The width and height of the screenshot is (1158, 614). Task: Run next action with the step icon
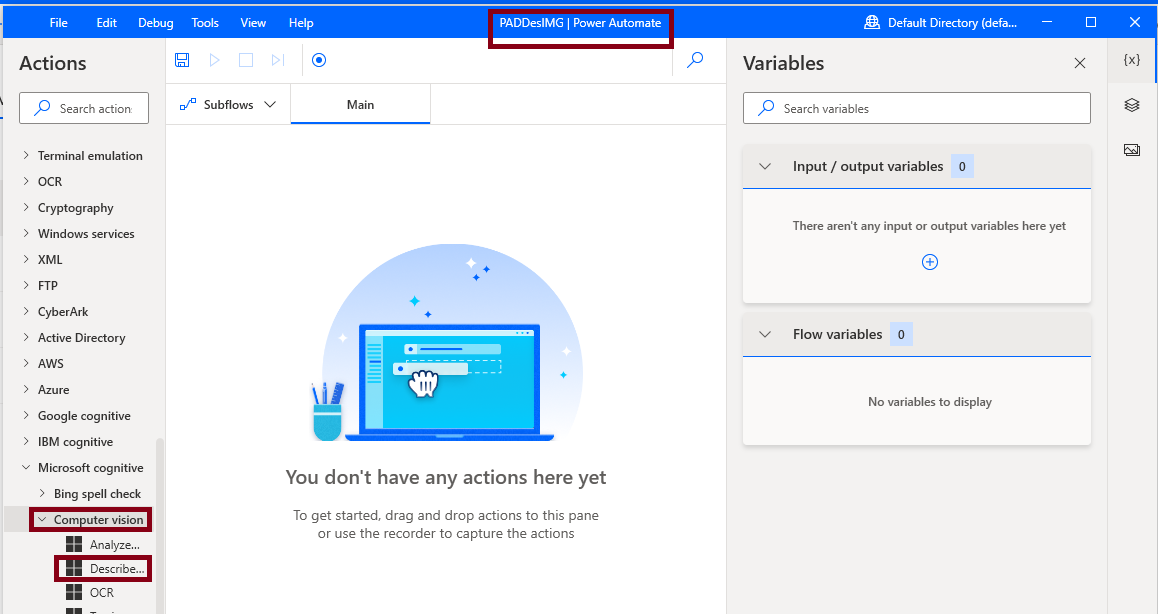click(x=278, y=60)
